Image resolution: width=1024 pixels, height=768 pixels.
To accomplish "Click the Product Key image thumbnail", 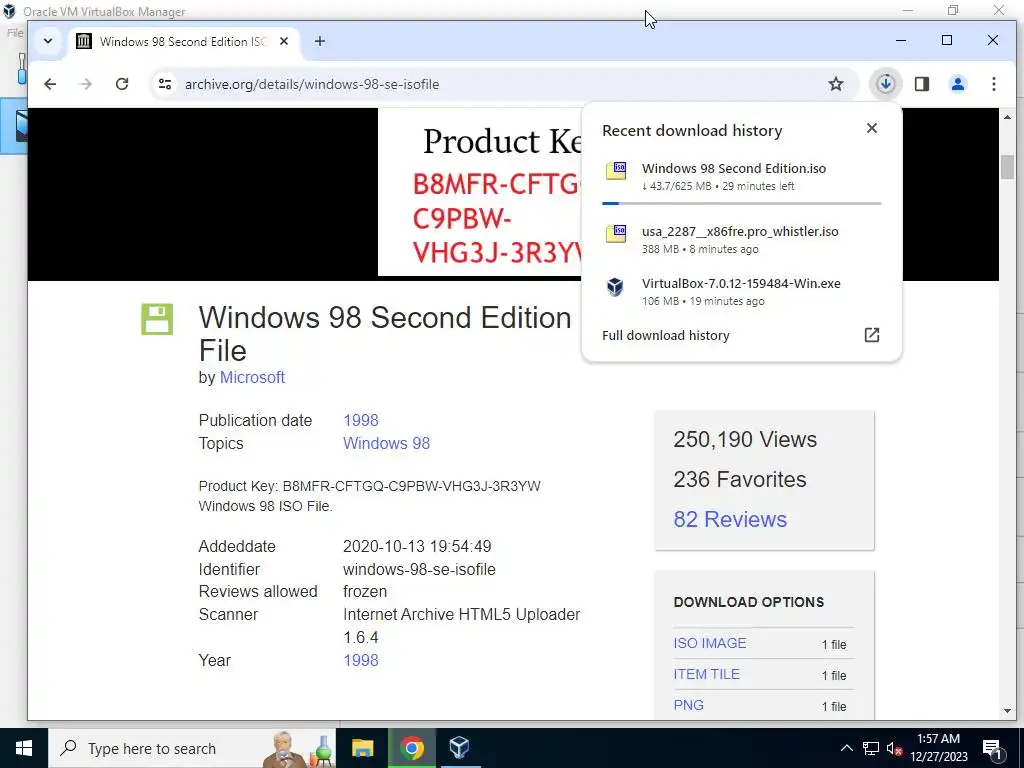I will click(x=480, y=192).
